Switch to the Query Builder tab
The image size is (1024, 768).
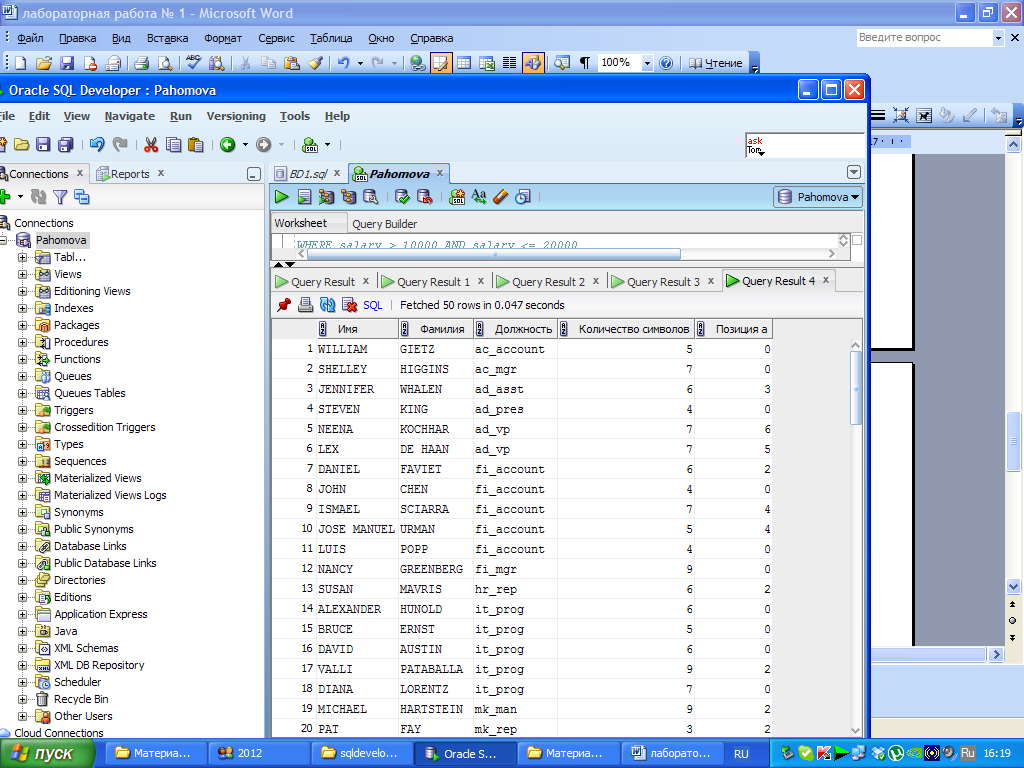click(x=384, y=224)
